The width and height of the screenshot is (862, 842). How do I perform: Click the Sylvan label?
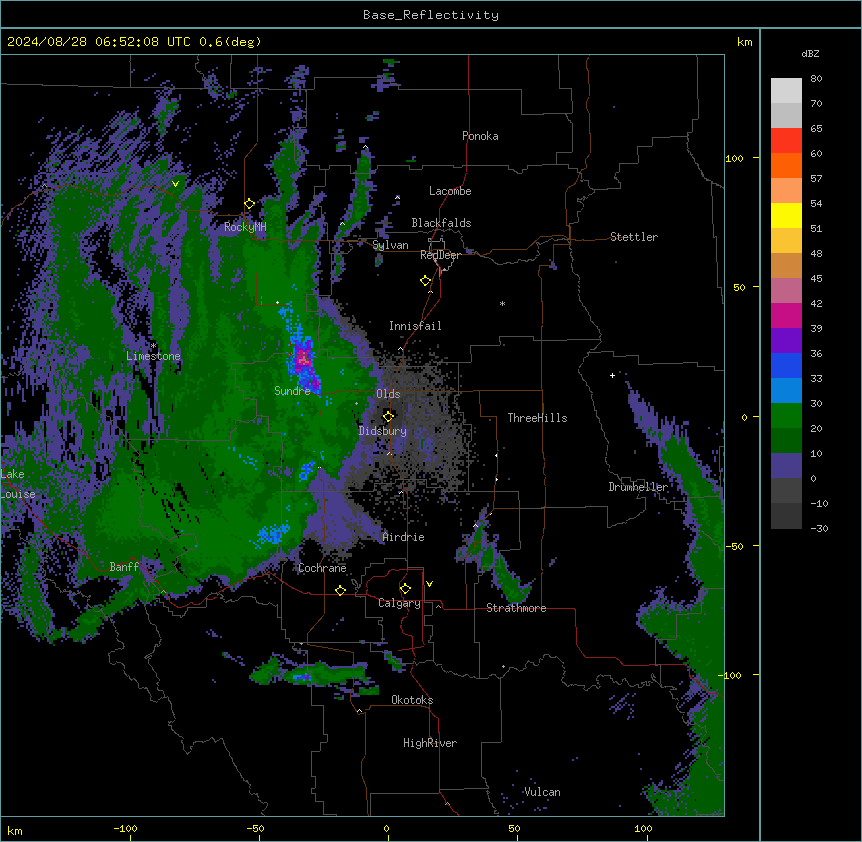pyautogui.click(x=390, y=245)
